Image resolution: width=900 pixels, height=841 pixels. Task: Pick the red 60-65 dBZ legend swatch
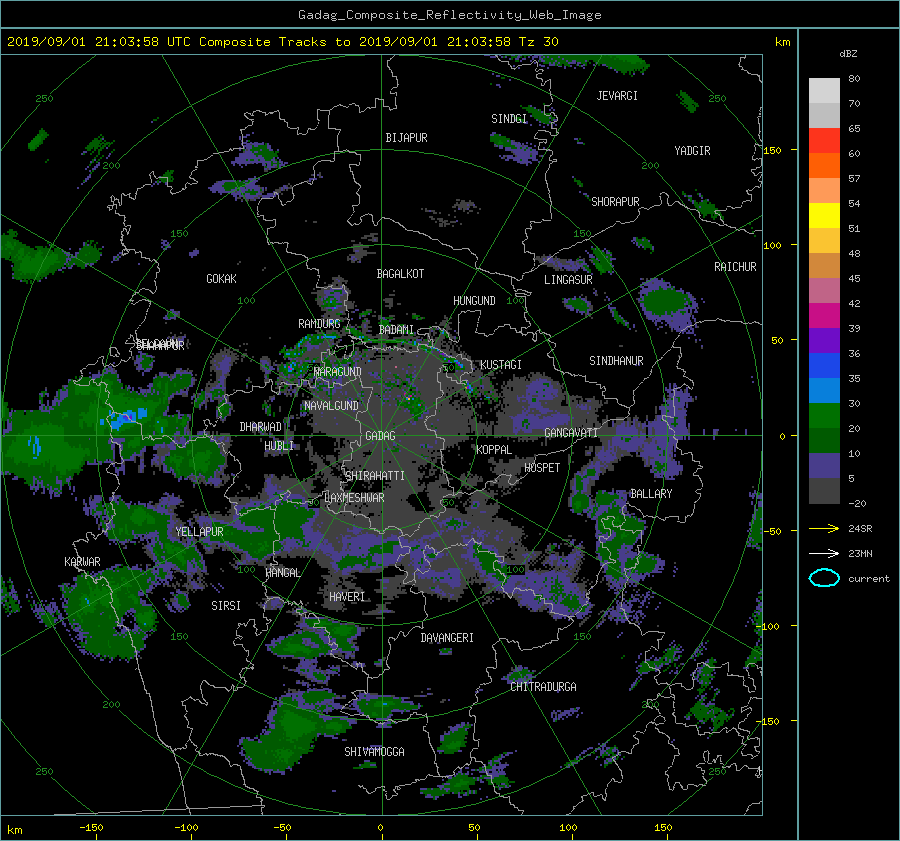(824, 141)
